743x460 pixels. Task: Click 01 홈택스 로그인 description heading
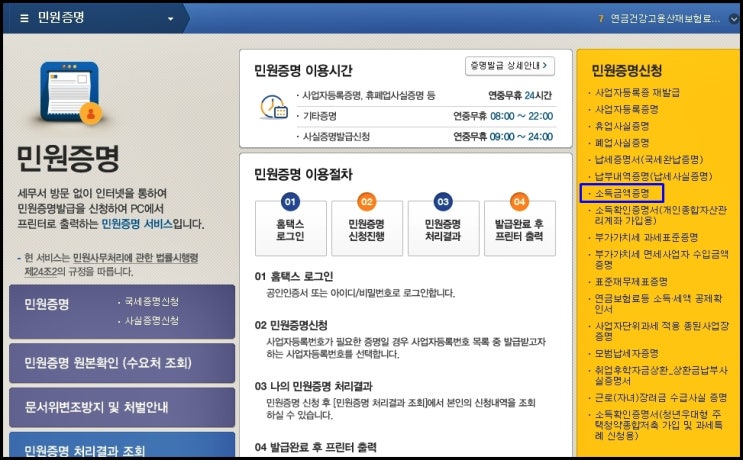tap(294, 276)
